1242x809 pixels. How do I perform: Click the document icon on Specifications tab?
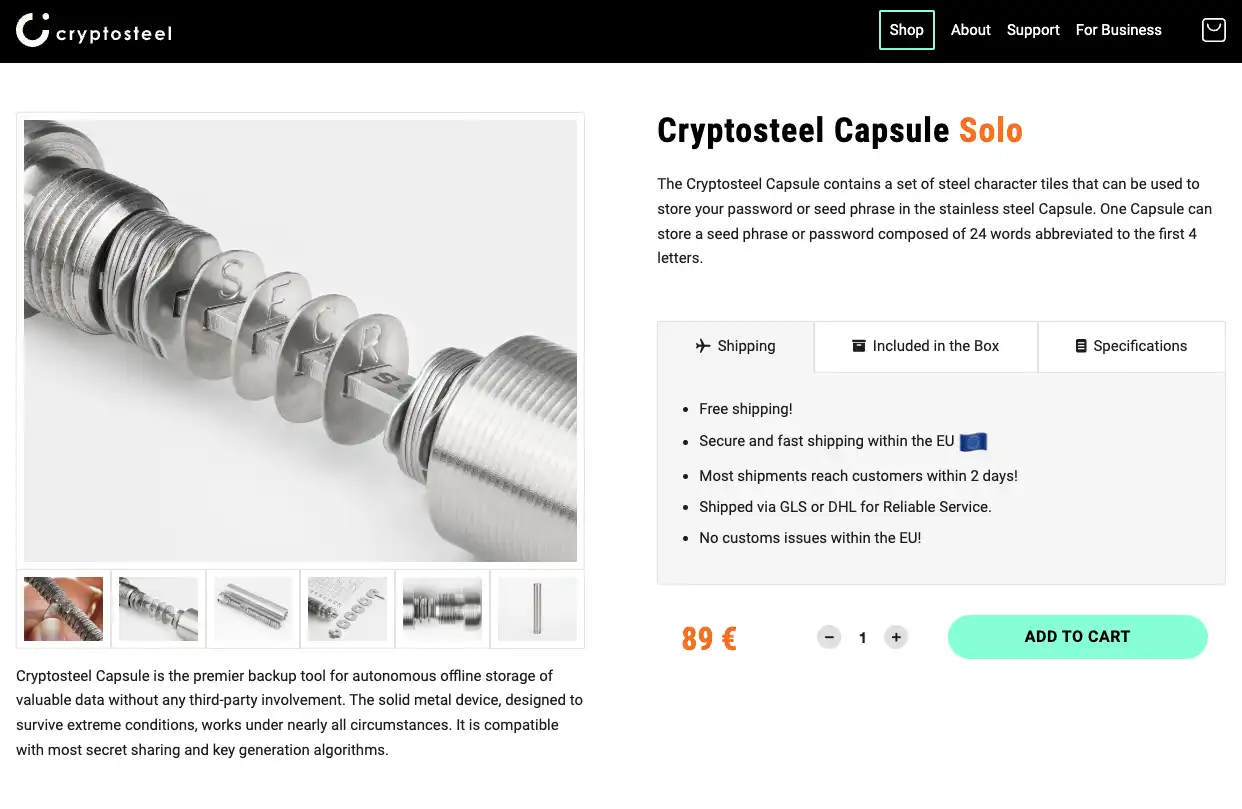[1081, 345]
